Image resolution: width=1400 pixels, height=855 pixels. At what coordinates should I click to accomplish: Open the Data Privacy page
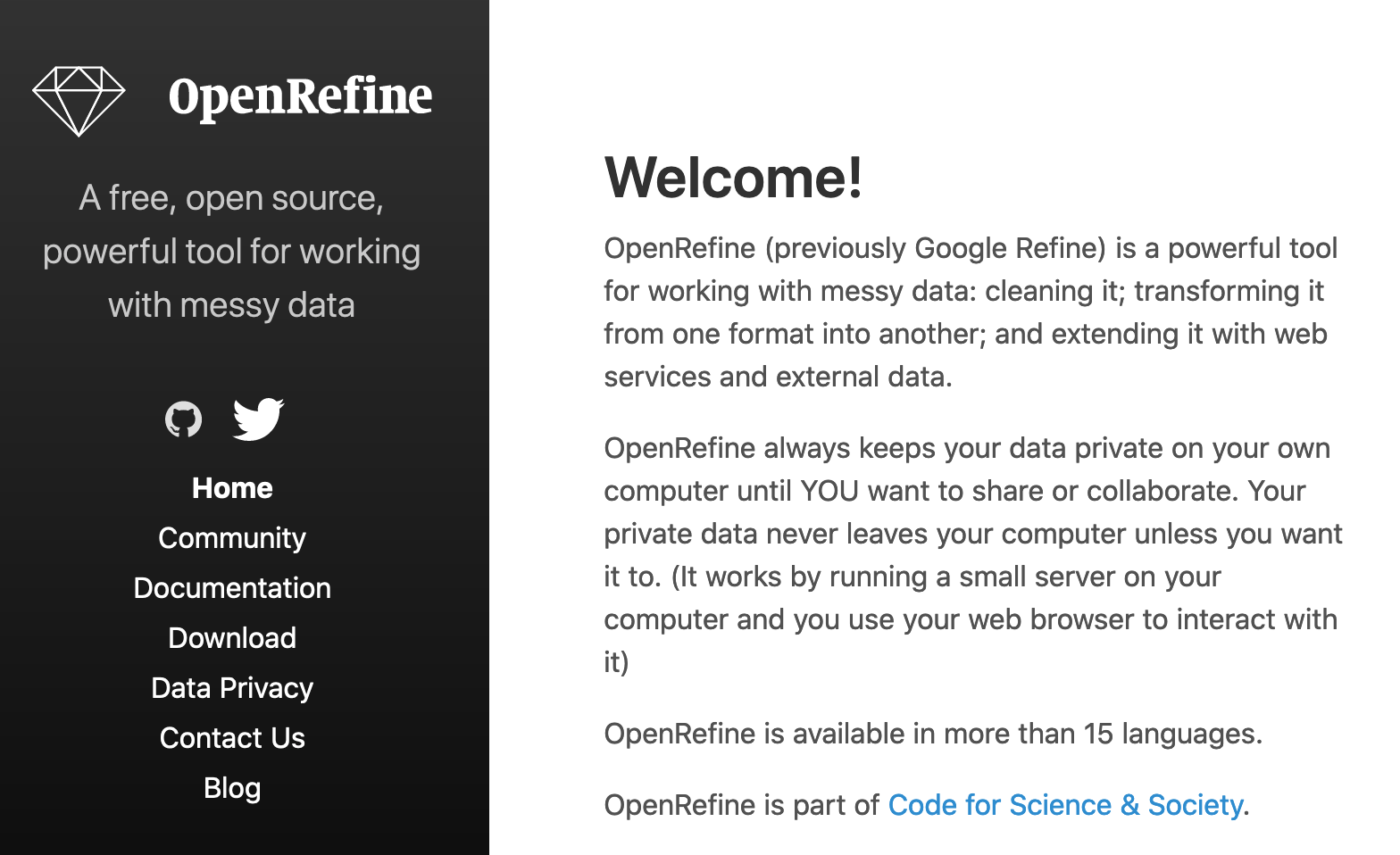[232, 688]
